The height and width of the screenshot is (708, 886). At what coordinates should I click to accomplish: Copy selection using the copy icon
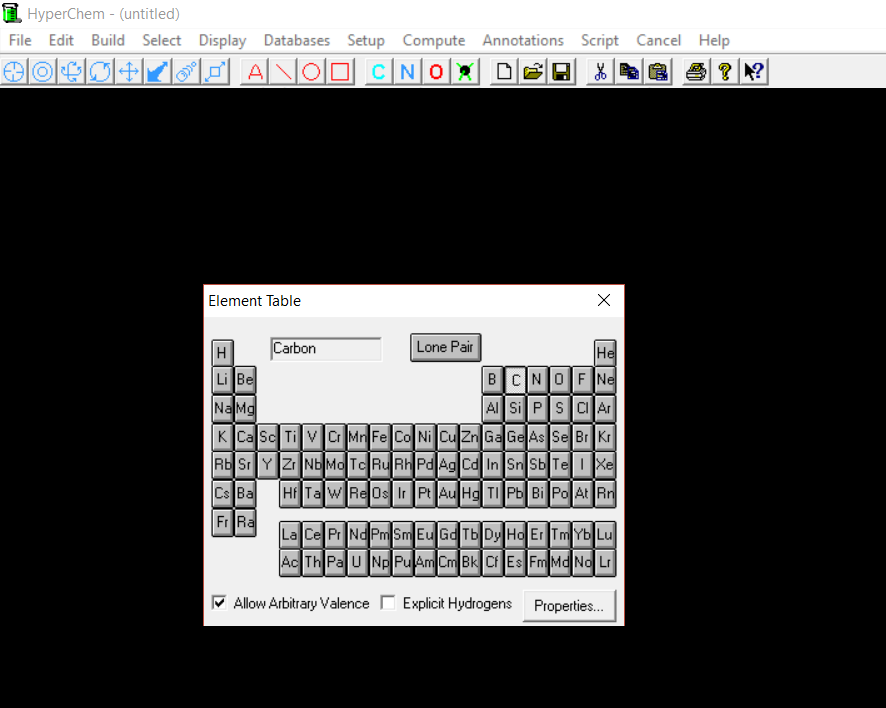click(x=629, y=72)
